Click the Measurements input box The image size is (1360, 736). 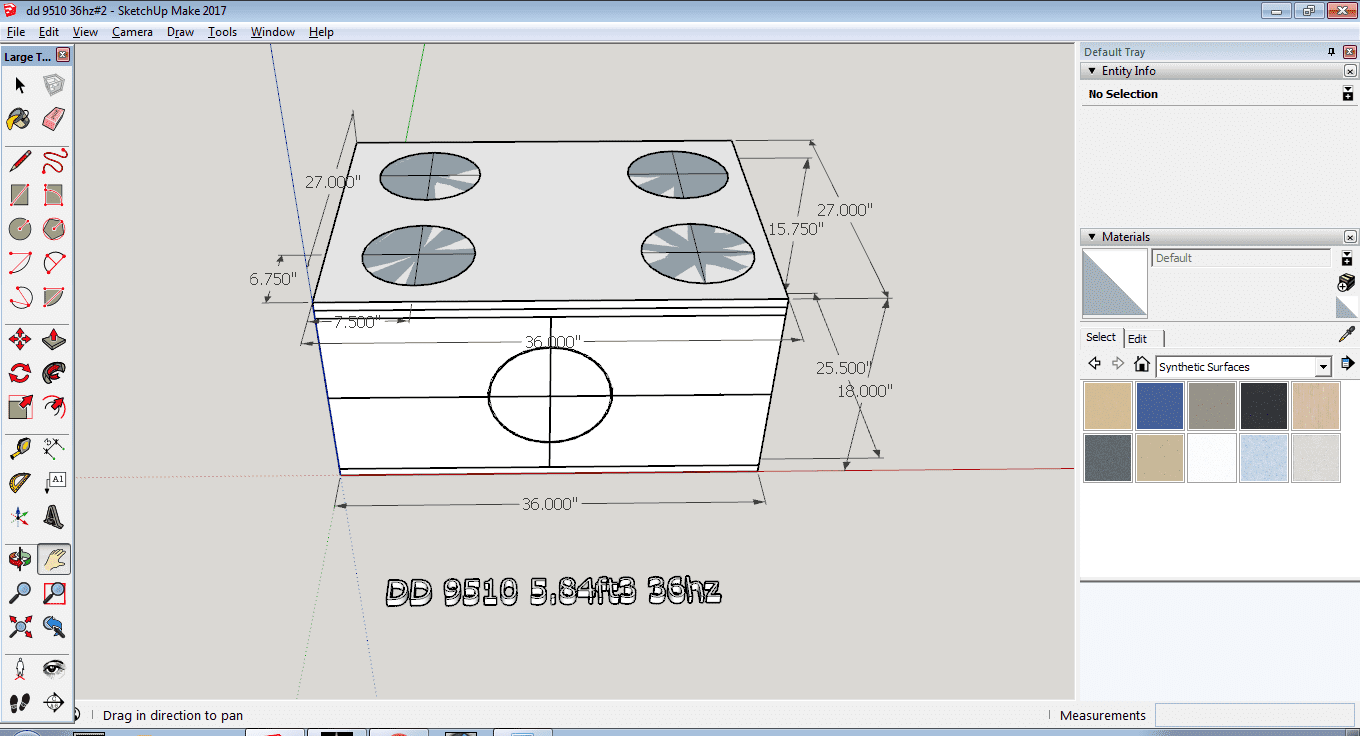point(1256,715)
